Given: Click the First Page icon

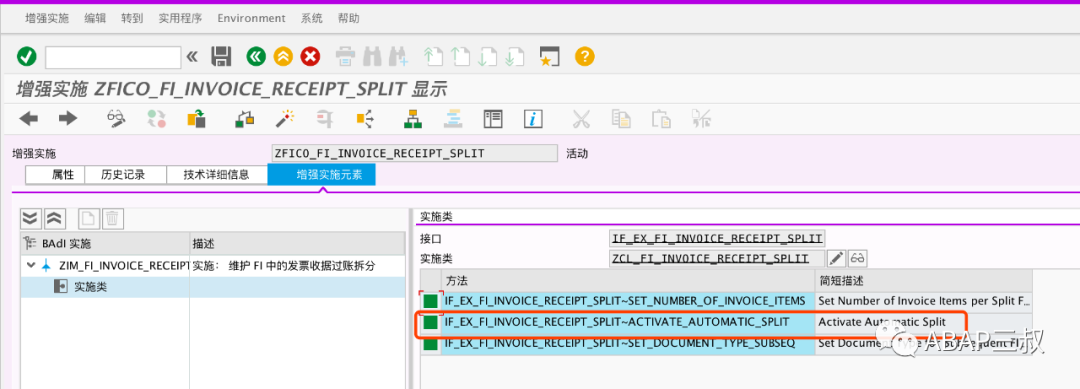Looking at the screenshot, I should pos(433,56).
